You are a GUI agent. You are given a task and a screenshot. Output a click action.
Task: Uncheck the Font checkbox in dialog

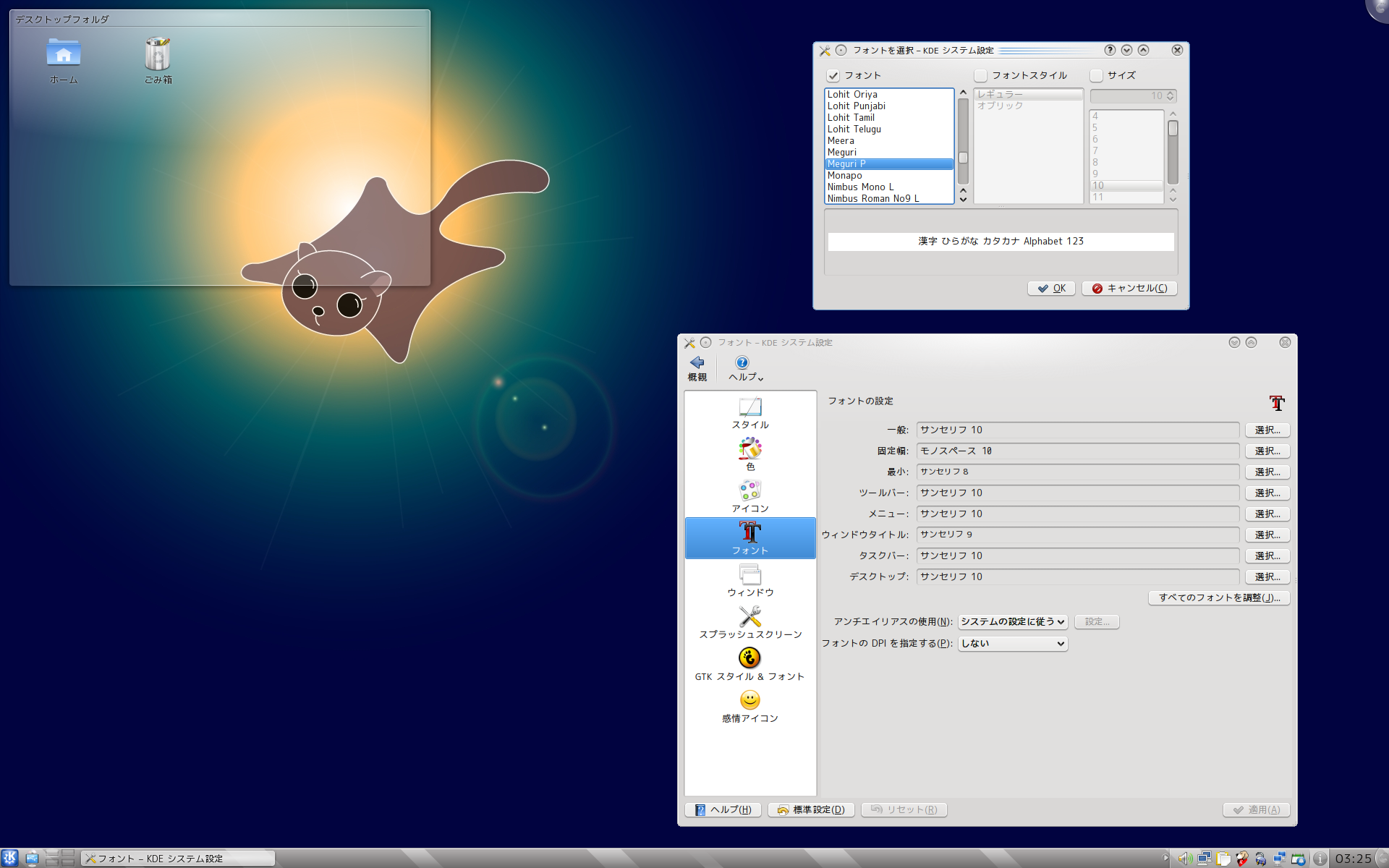tap(833, 75)
